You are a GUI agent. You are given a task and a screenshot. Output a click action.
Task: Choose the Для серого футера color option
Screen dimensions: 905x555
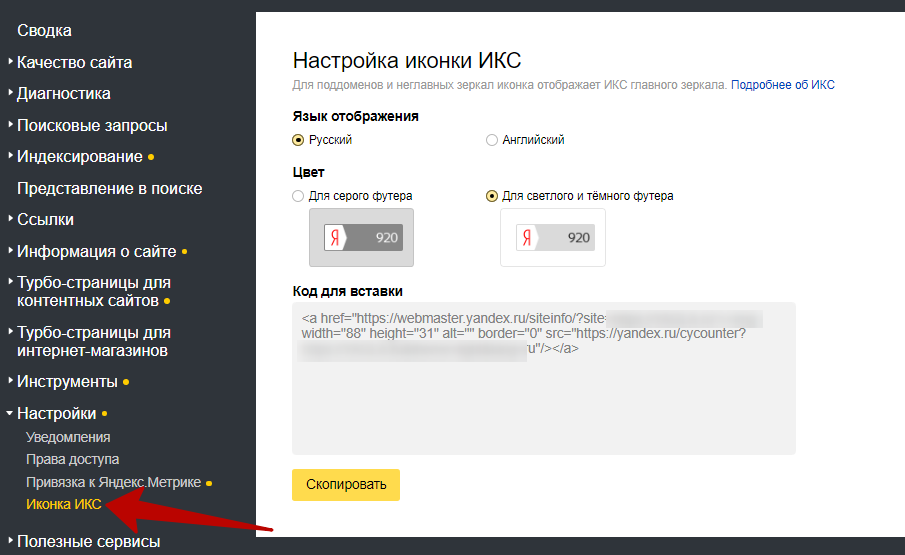pyautogui.click(x=298, y=196)
